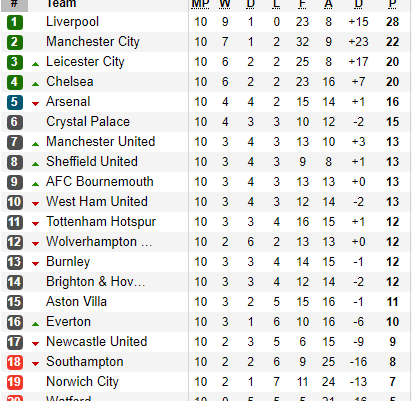This screenshot has width=412, height=401.
Task: Click Arsenal's blue rank 5 badge
Action: pyautogui.click(x=15, y=102)
